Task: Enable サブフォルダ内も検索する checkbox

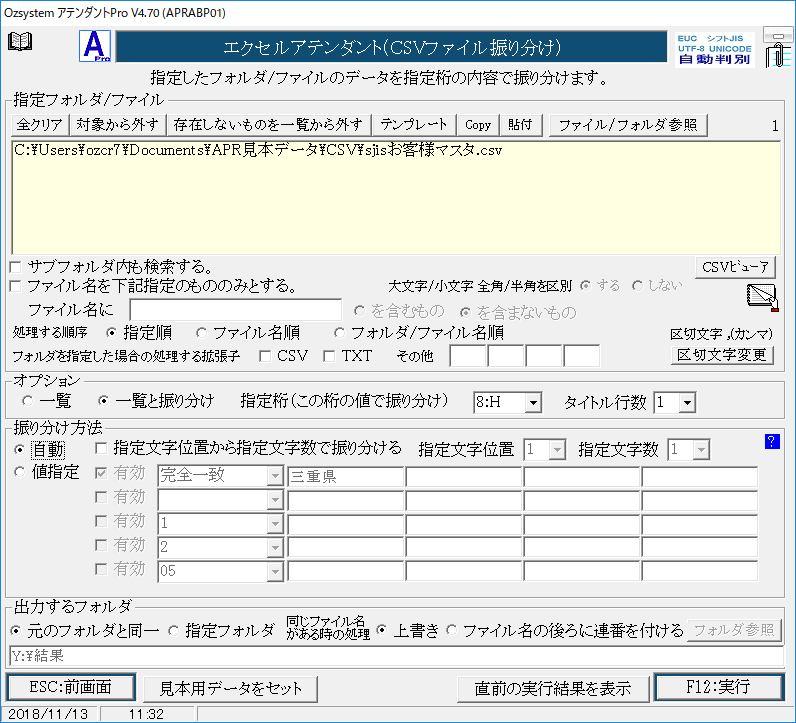Action: (16, 267)
